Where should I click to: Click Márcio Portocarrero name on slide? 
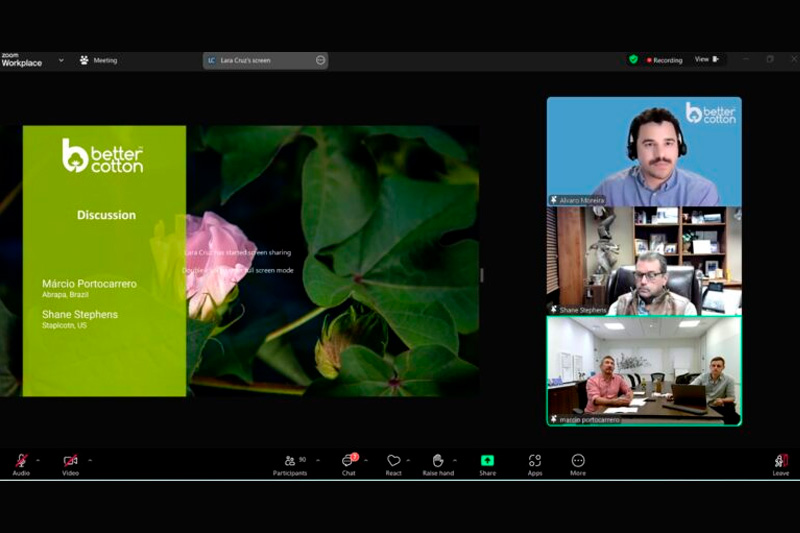(x=89, y=284)
